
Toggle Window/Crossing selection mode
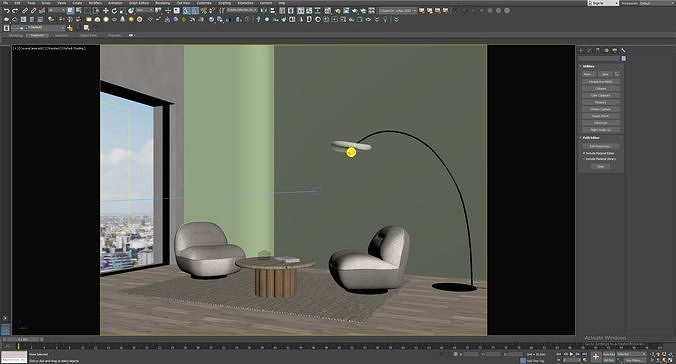pos(96,10)
